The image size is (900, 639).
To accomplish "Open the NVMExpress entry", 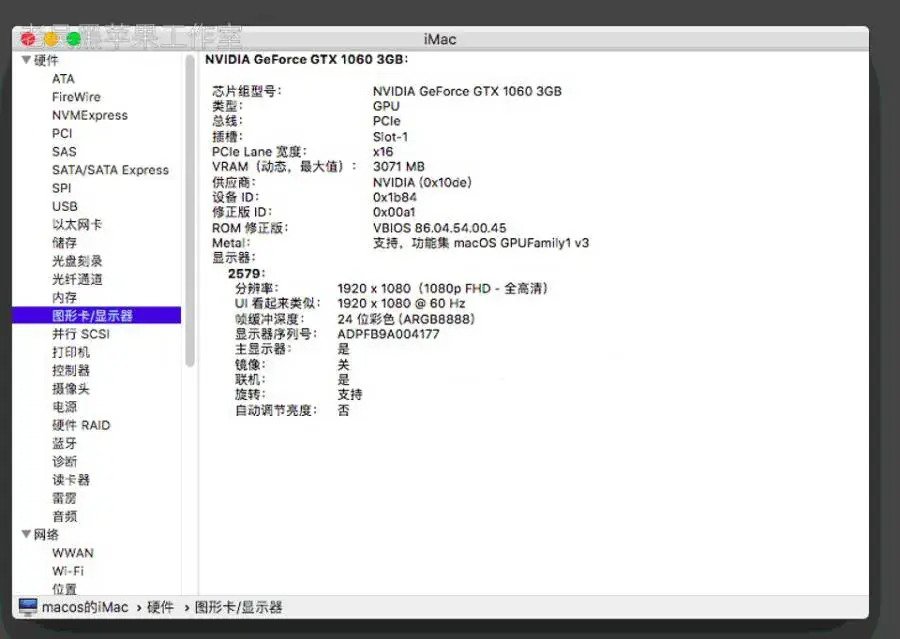I will (x=90, y=115).
